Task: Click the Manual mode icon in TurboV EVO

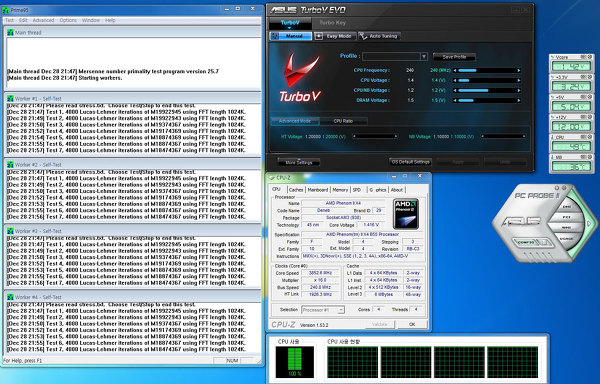Action: pyautogui.click(x=275, y=36)
